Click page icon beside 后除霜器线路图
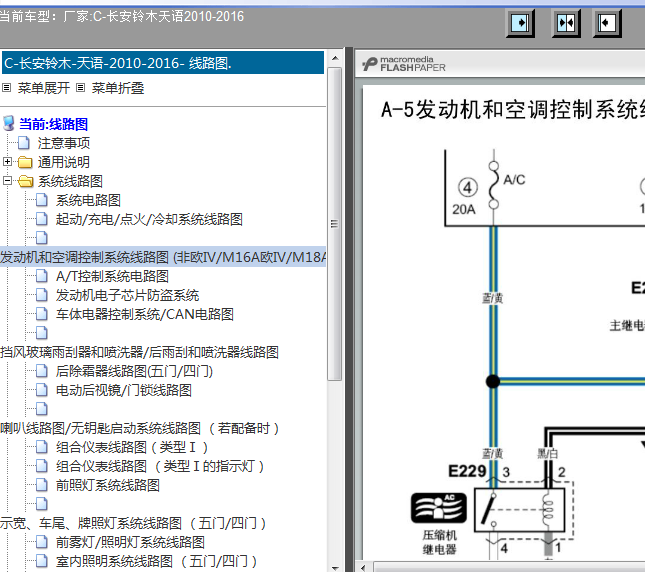This screenshot has width=645, height=572. [x=42, y=371]
